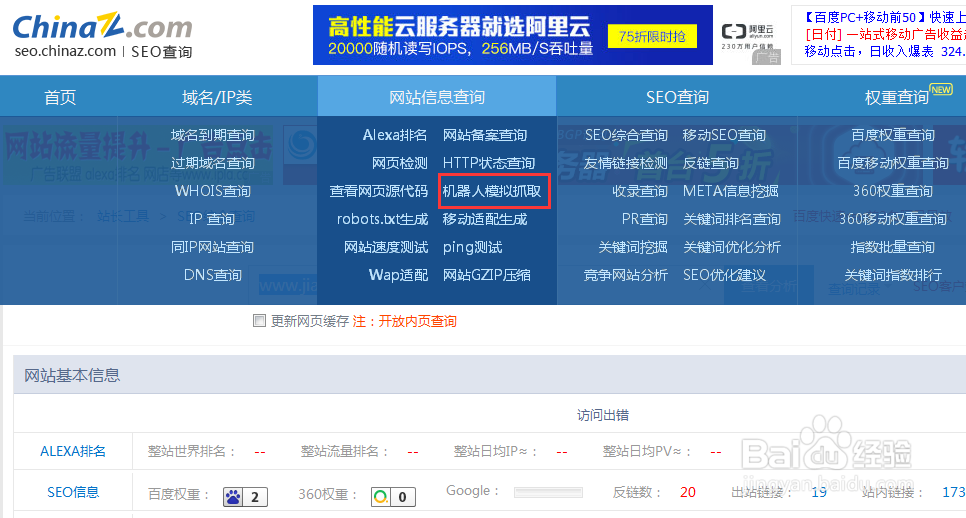Click the 出站链接 value 19
Screen dimensions: 966x518
click(819, 492)
